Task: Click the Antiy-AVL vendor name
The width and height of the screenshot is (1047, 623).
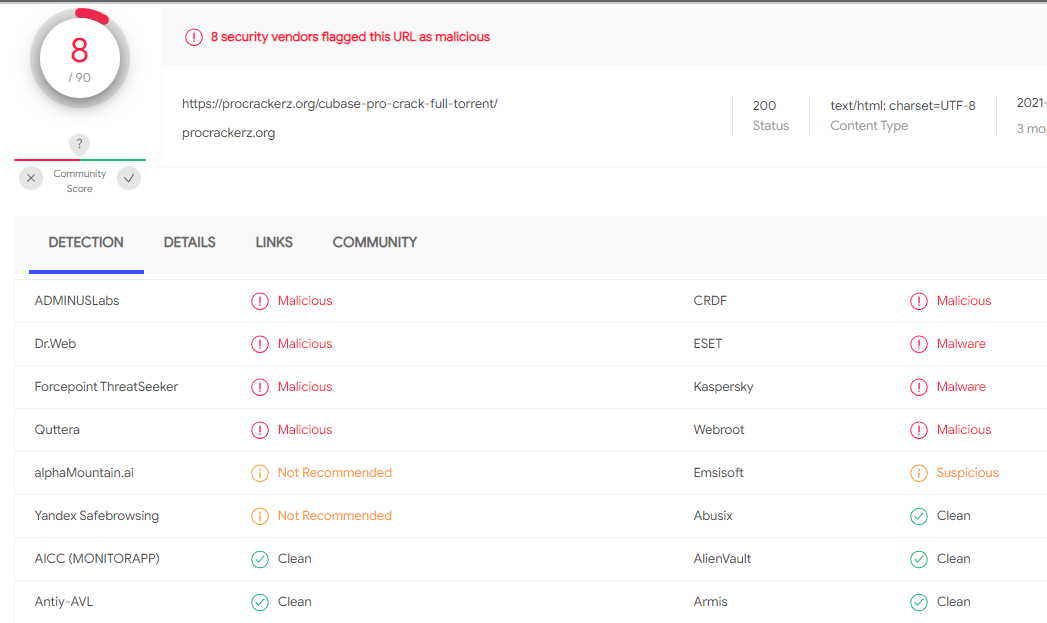Action: 63,602
